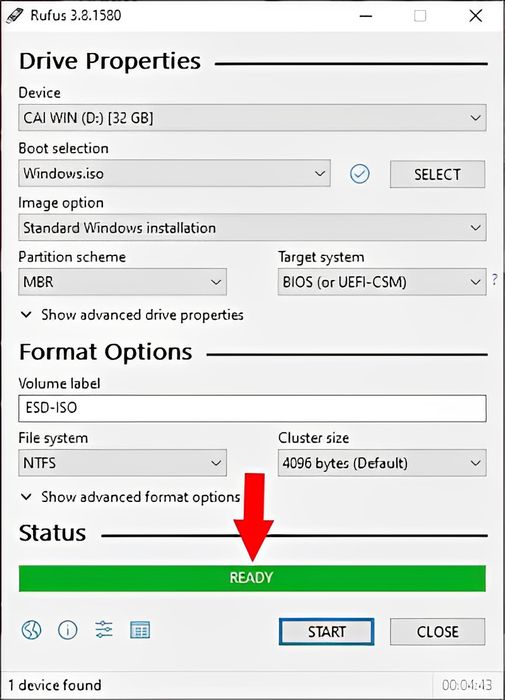Viewport: 505px width, 700px height.
Task: Change Partition scheme from MBR
Action: pos(122,282)
